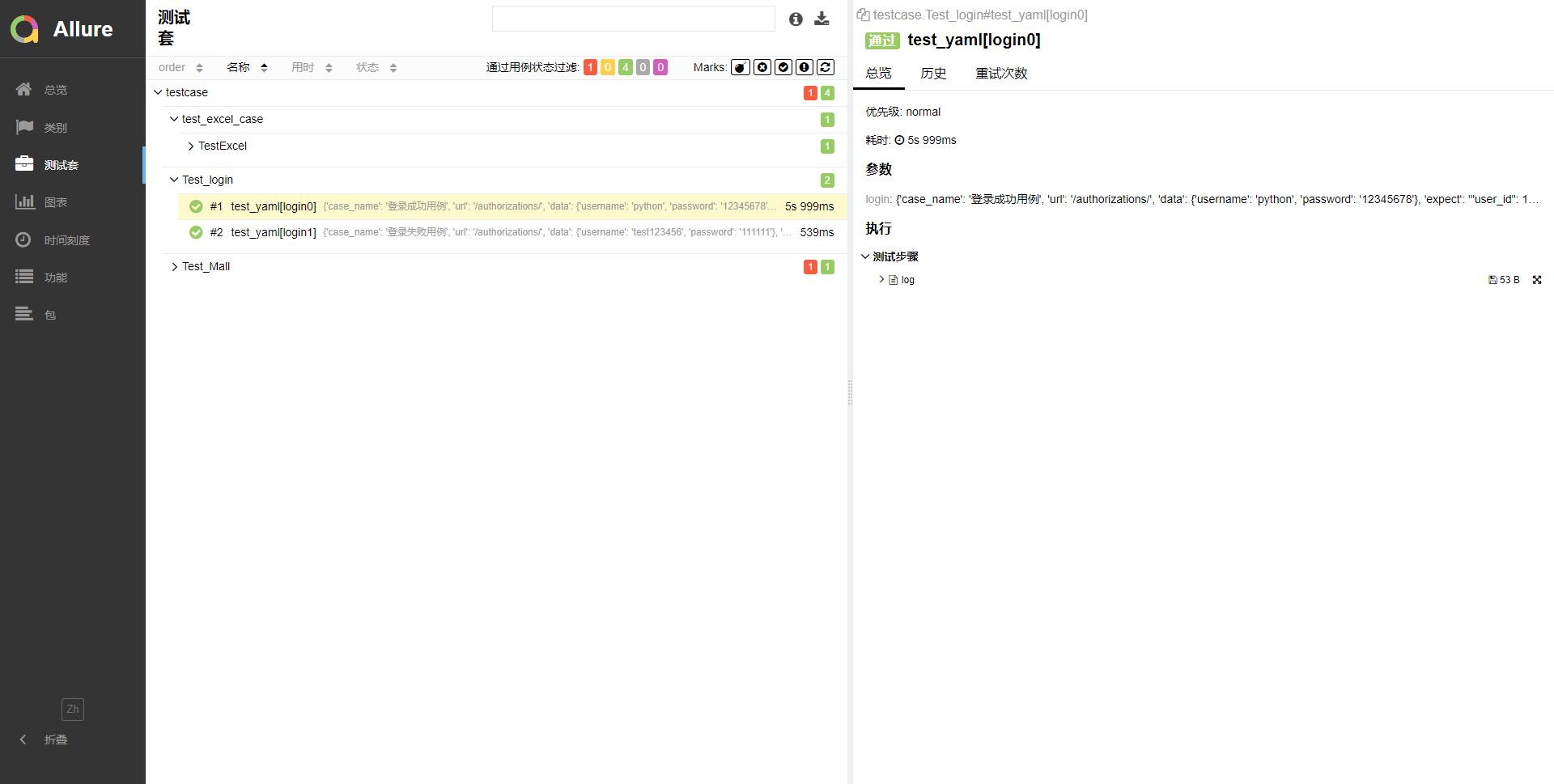Click the passed icon of test #2
The width and height of the screenshot is (1554, 784).
196,232
